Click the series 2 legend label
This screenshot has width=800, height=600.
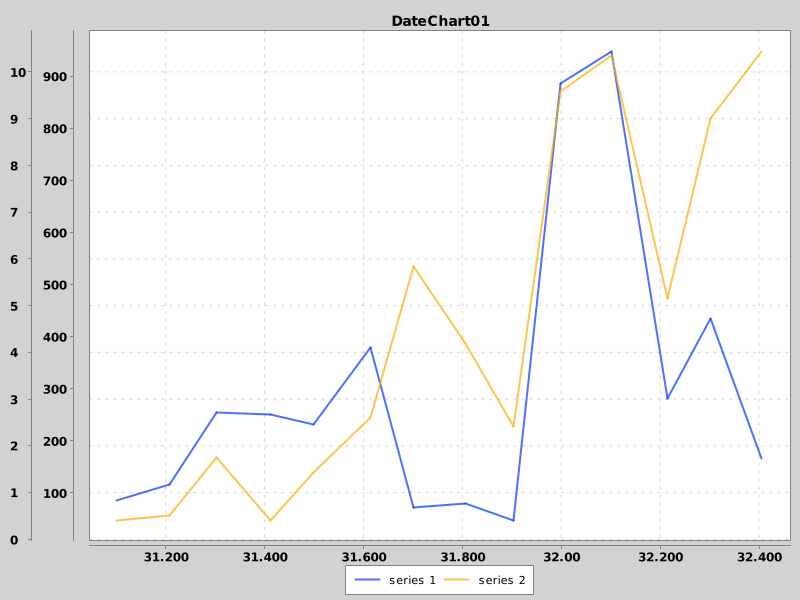click(502, 580)
